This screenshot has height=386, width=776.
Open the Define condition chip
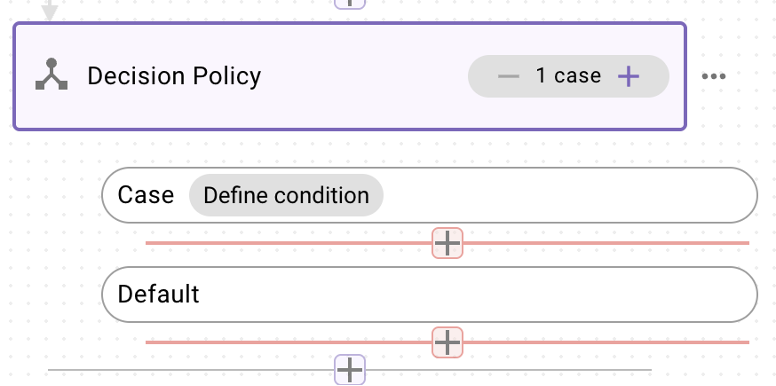click(286, 195)
